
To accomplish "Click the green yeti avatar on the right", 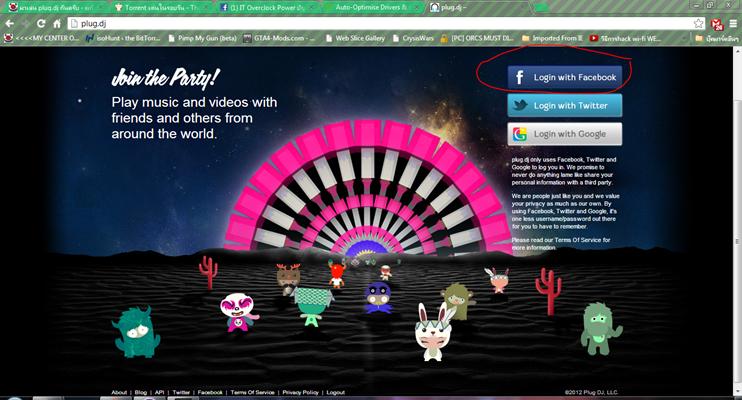I will (x=600, y=329).
